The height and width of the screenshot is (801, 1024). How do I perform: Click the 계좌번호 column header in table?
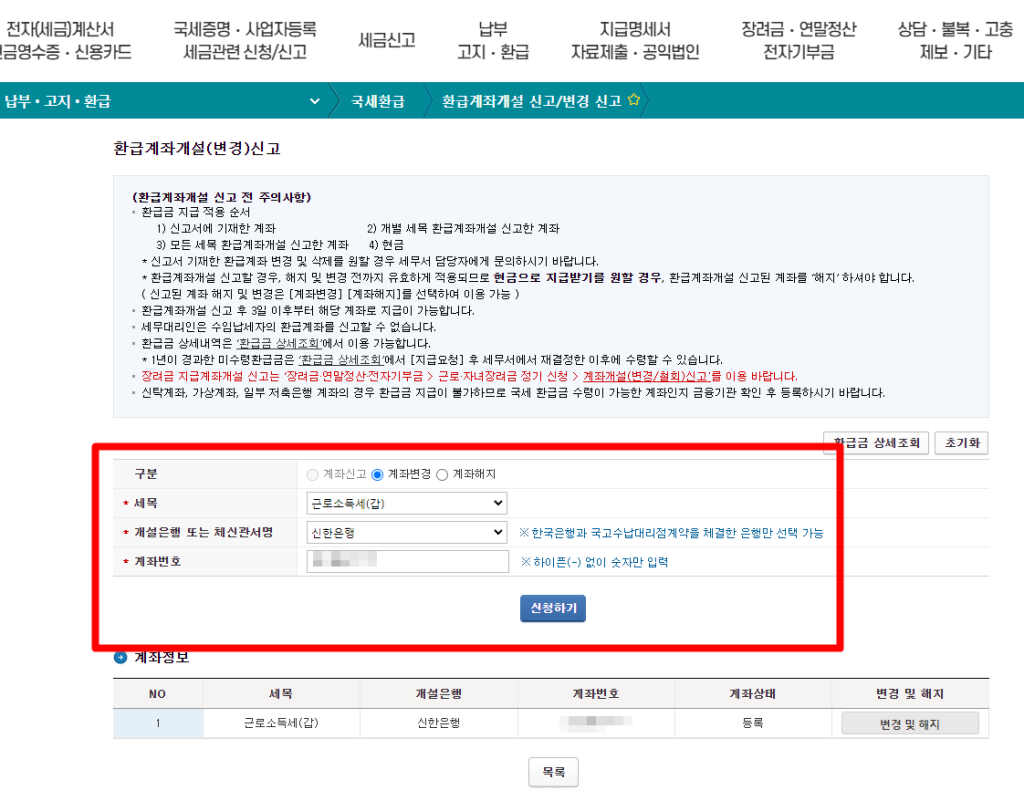596,694
